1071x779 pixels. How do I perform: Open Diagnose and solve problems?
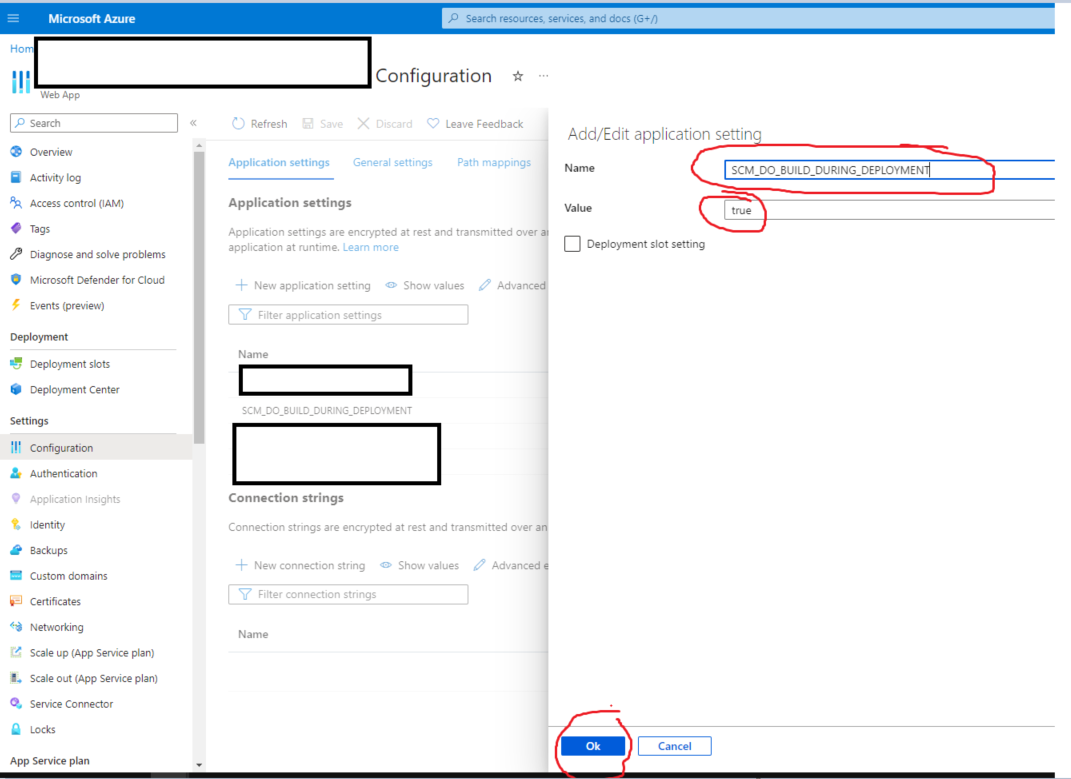[x=97, y=254]
